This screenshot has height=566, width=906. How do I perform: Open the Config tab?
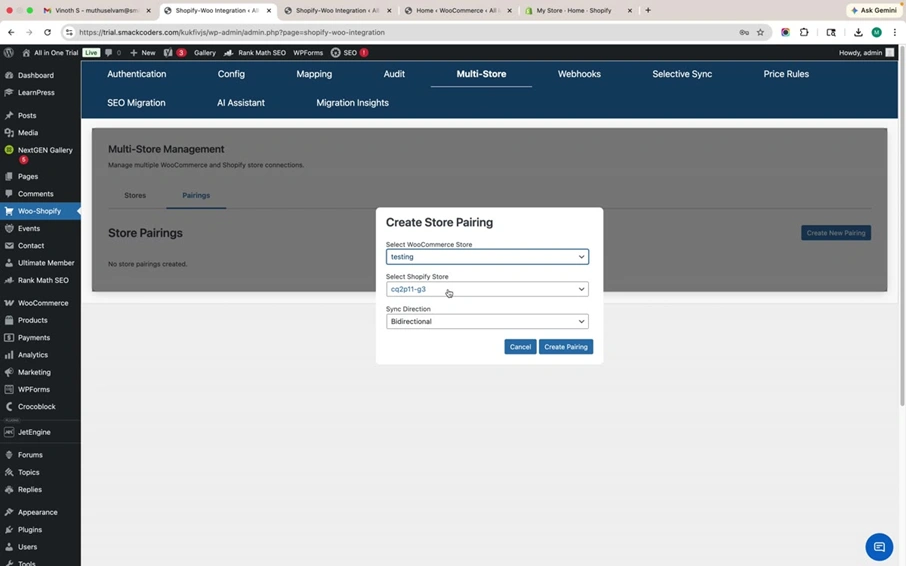[231, 74]
